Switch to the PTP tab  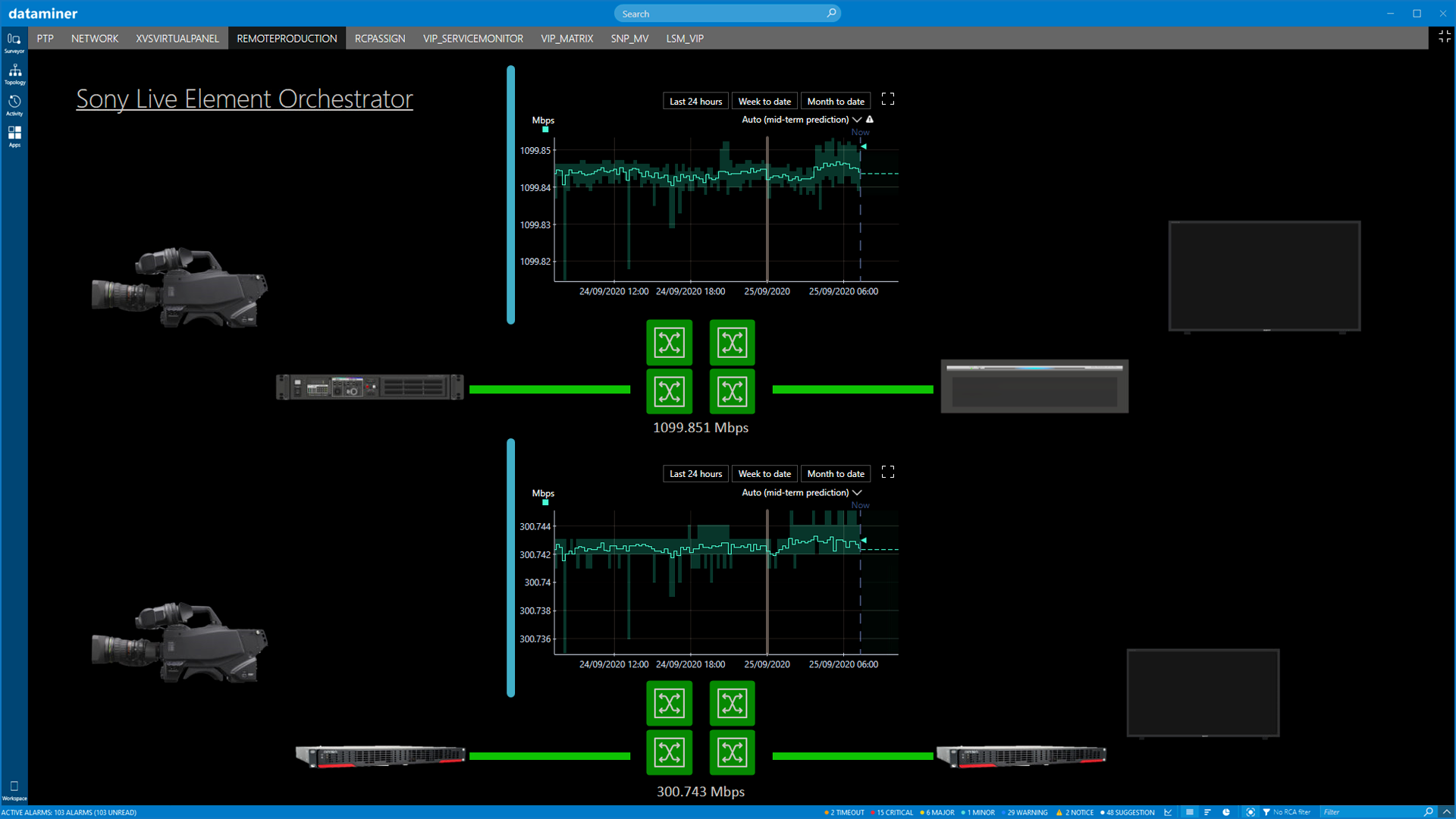coord(45,39)
